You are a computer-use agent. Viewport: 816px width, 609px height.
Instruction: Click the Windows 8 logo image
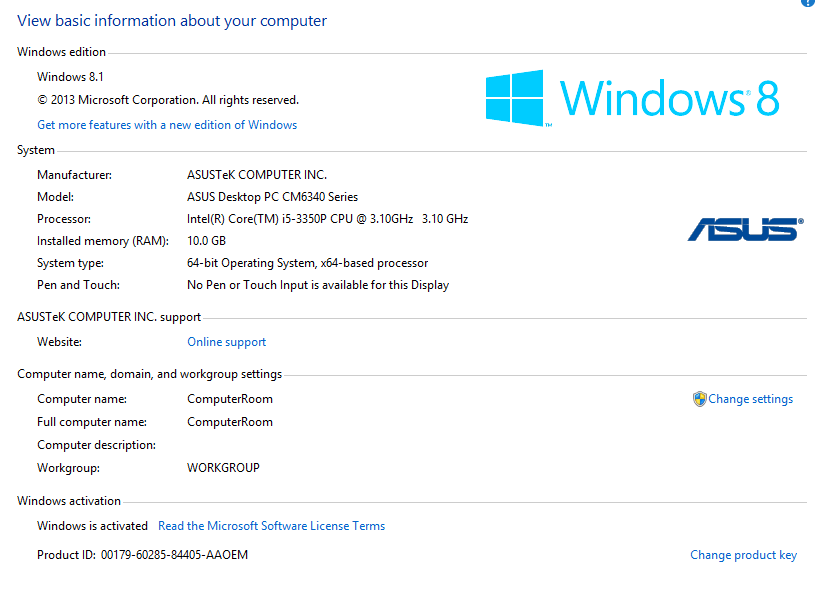[632, 98]
